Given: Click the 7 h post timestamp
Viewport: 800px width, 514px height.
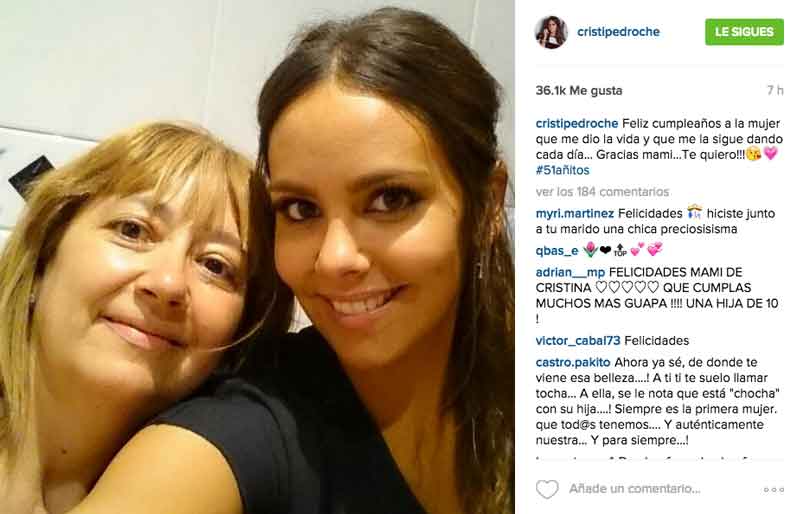Looking at the screenshot, I should coord(775,90).
